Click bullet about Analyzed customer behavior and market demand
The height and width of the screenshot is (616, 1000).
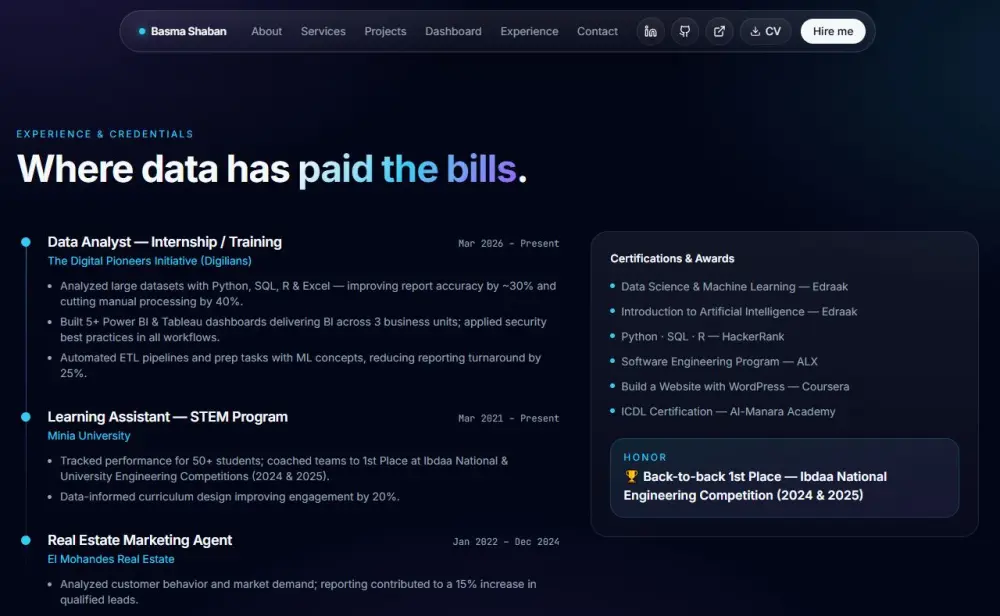coord(298,591)
